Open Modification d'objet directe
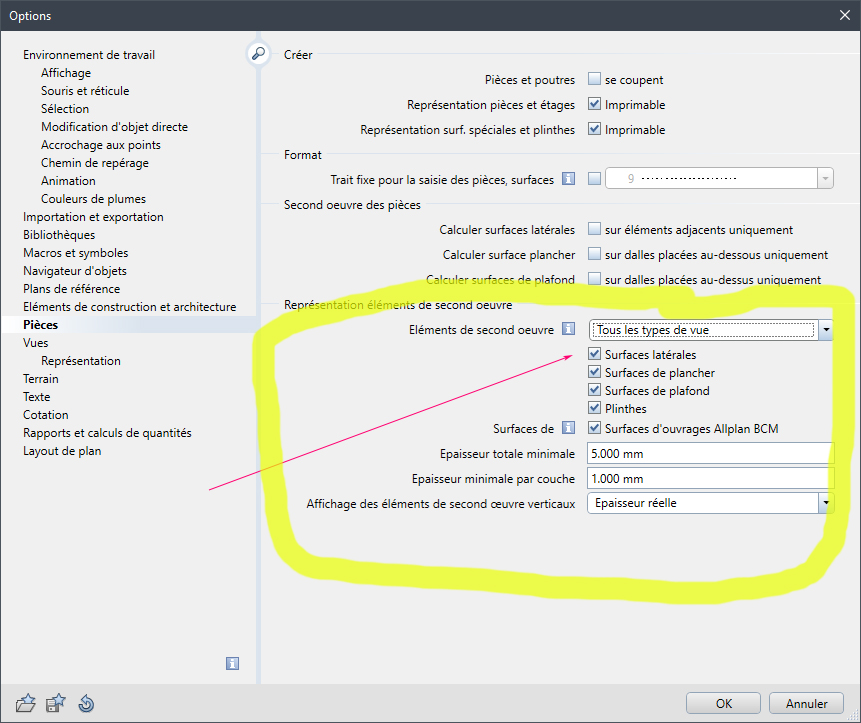 (x=114, y=127)
